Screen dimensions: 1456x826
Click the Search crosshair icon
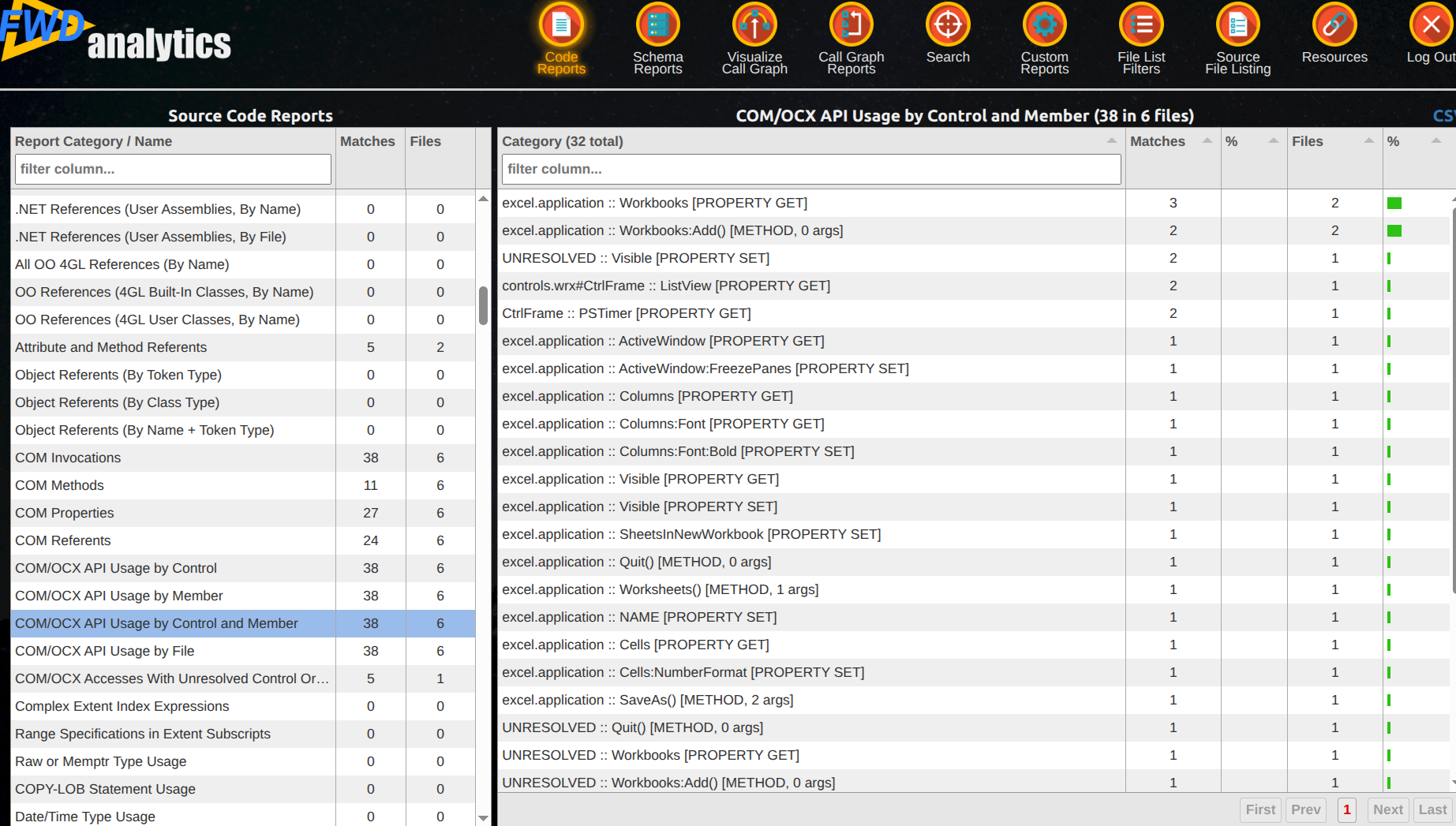(948, 25)
